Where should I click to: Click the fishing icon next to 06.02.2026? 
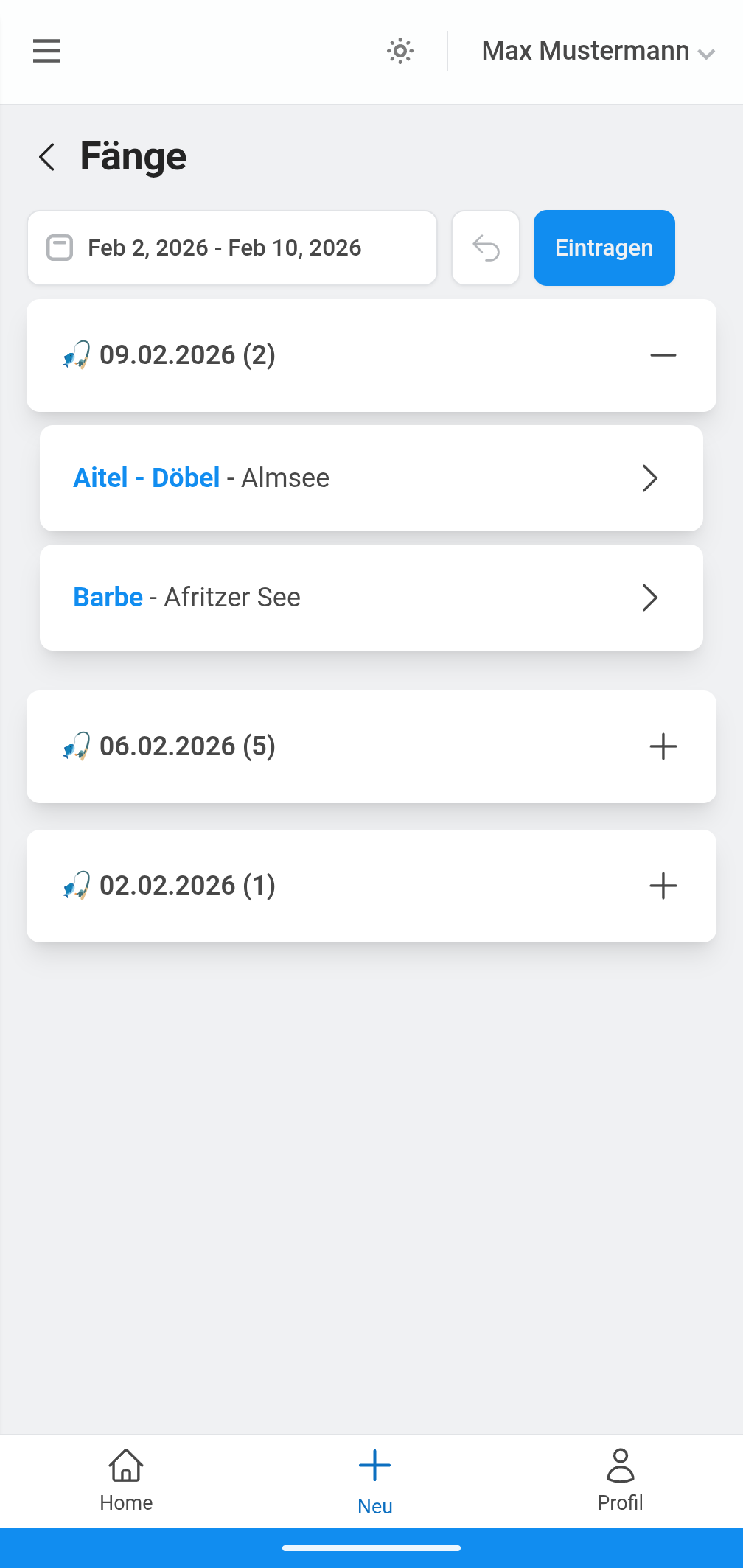pyautogui.click(x=77, y=746)
